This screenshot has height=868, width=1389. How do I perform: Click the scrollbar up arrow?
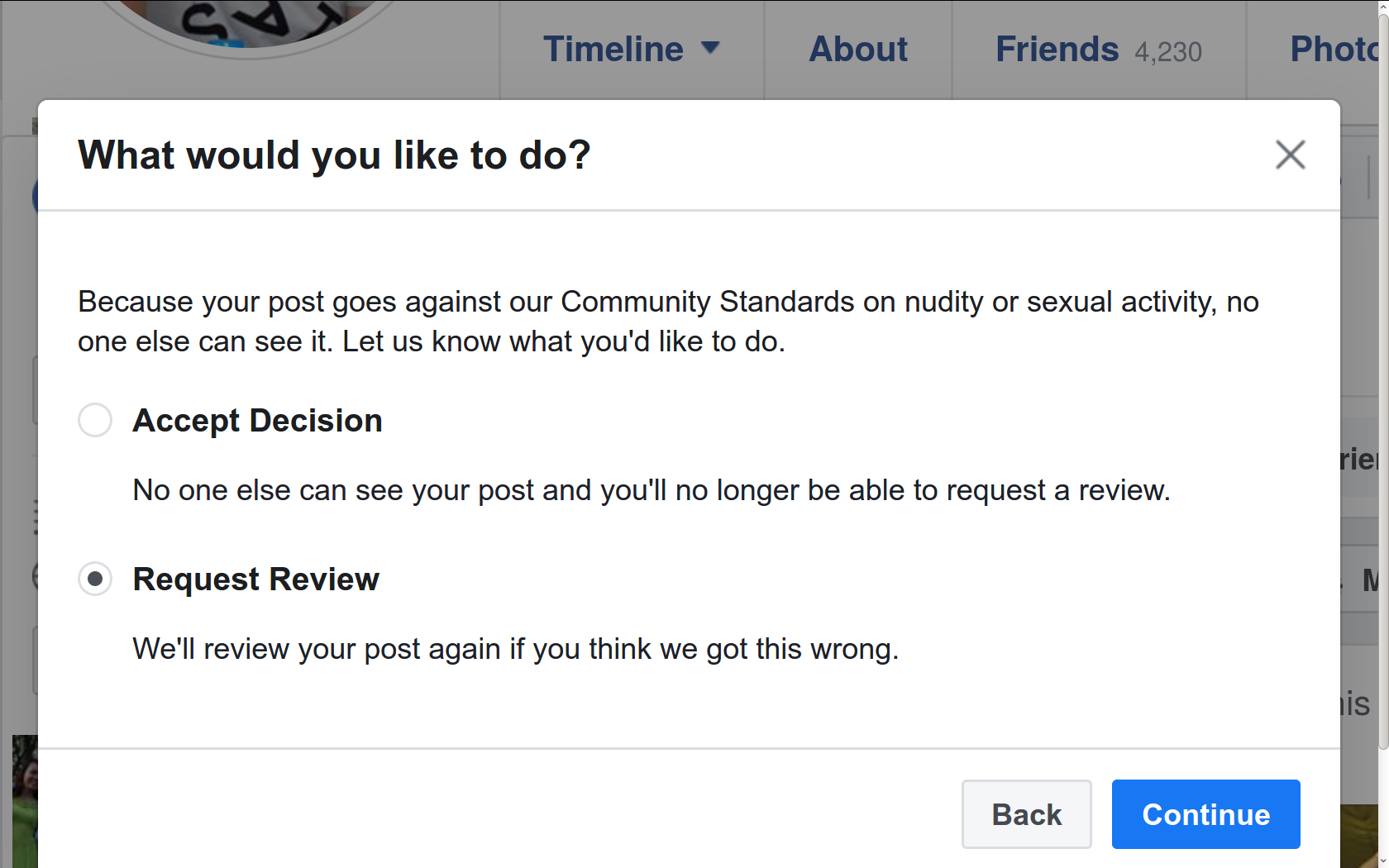[1383, 7]
